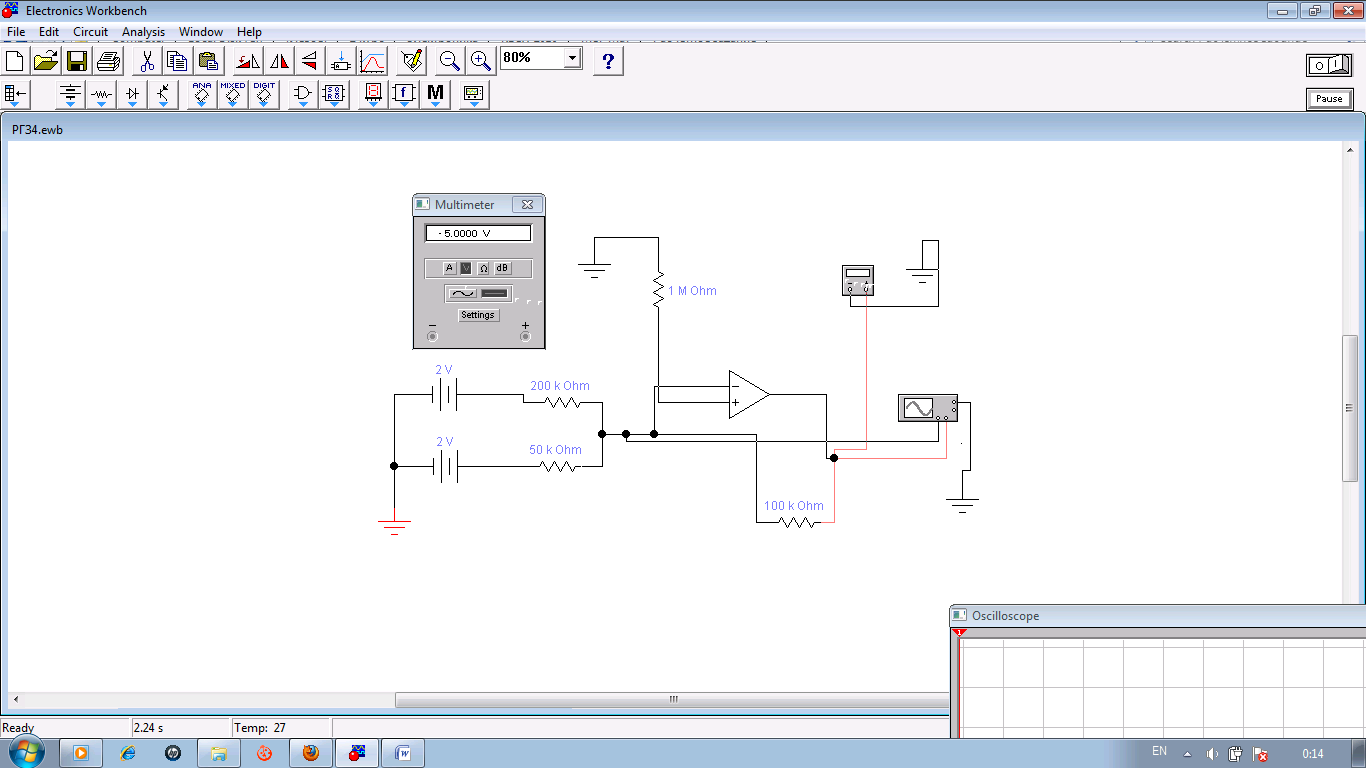Image resolution: width=1366 pixels, height=768 pixels.
Task: Open the Help menu
Action: coord(249,32)
